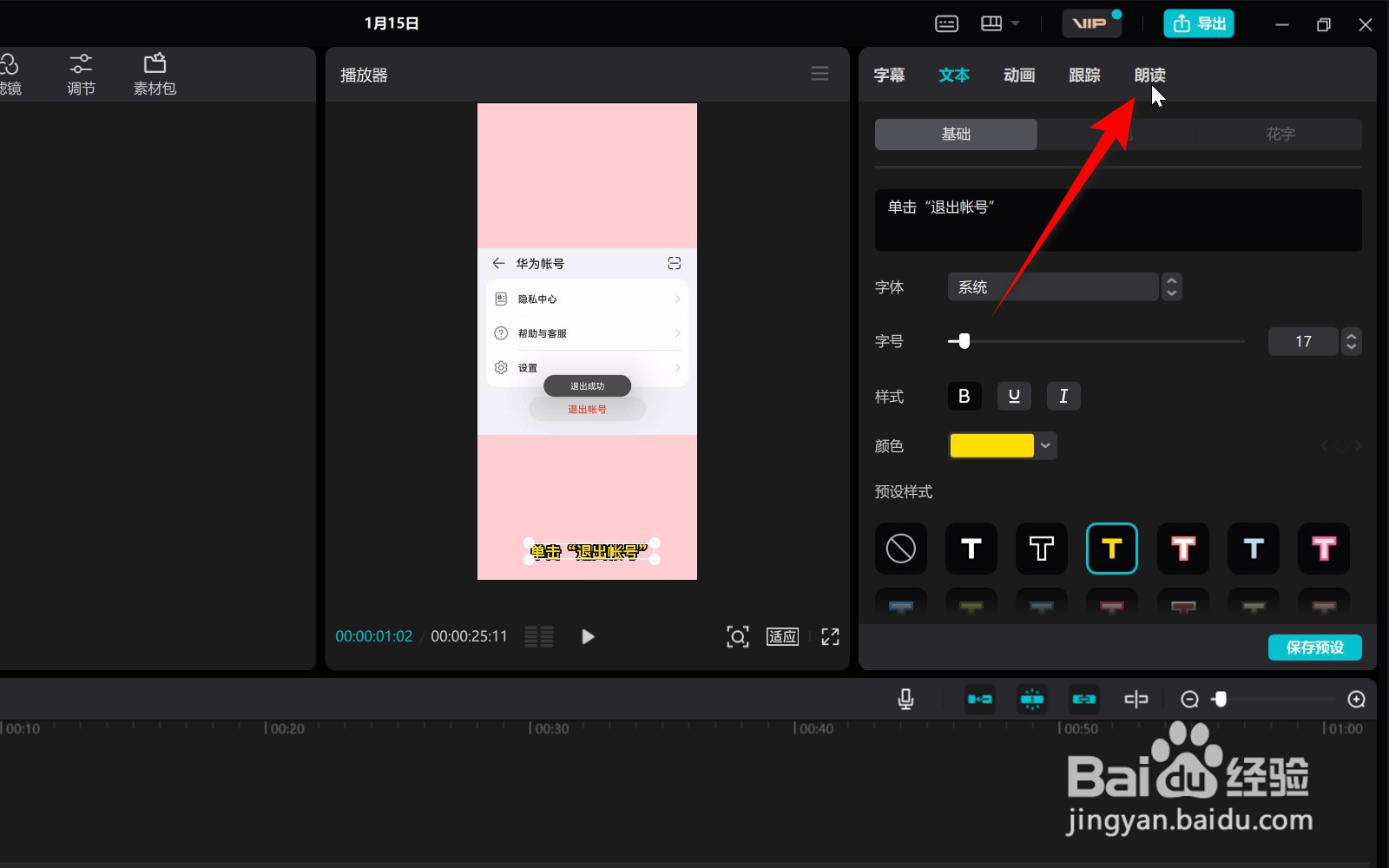Restore down the application window
The height and width of the screenshot is (868, 1389).
click(1323, 24)
